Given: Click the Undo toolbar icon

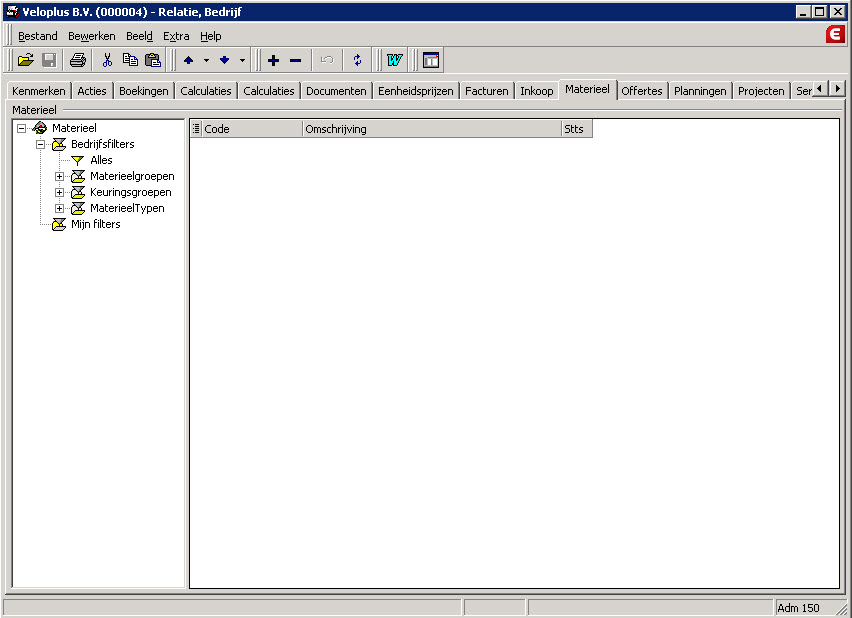Looking at the screenshot, I should 327,60.
